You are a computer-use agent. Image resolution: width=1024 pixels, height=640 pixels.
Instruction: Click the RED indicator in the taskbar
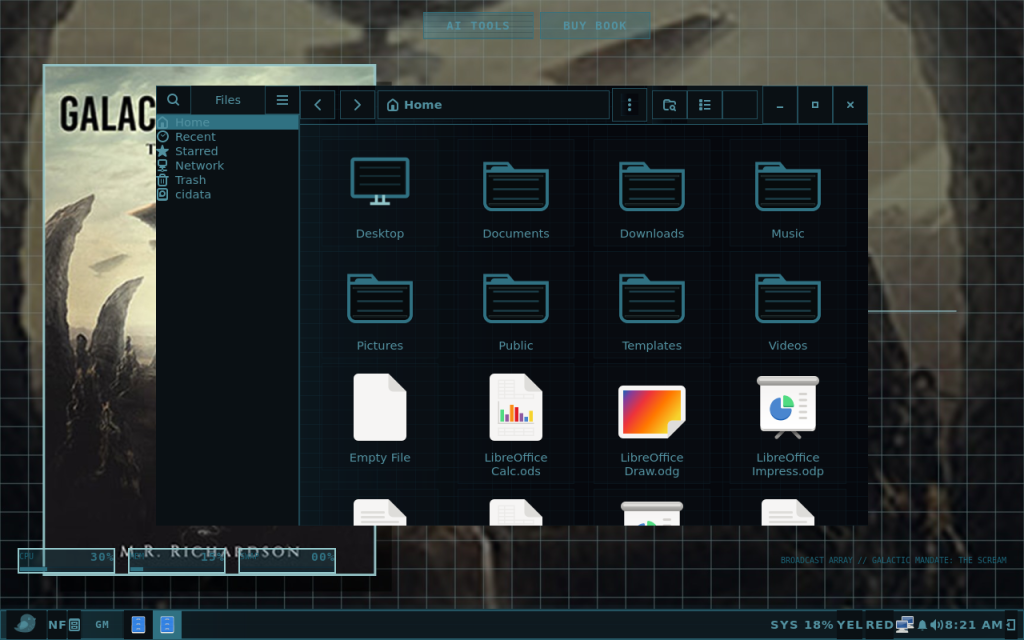point(880,625)
